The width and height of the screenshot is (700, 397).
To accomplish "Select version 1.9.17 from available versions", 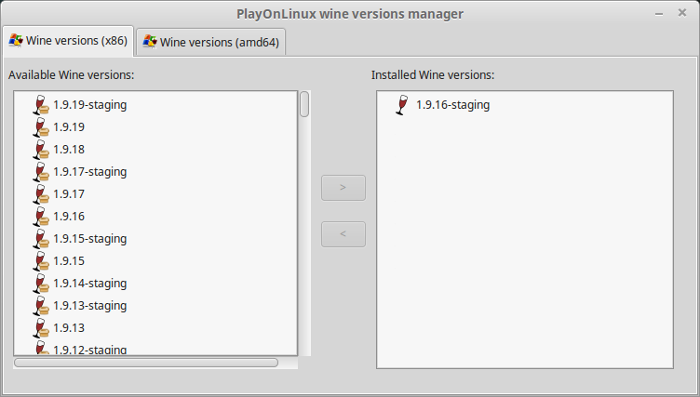I will point(69,194).
